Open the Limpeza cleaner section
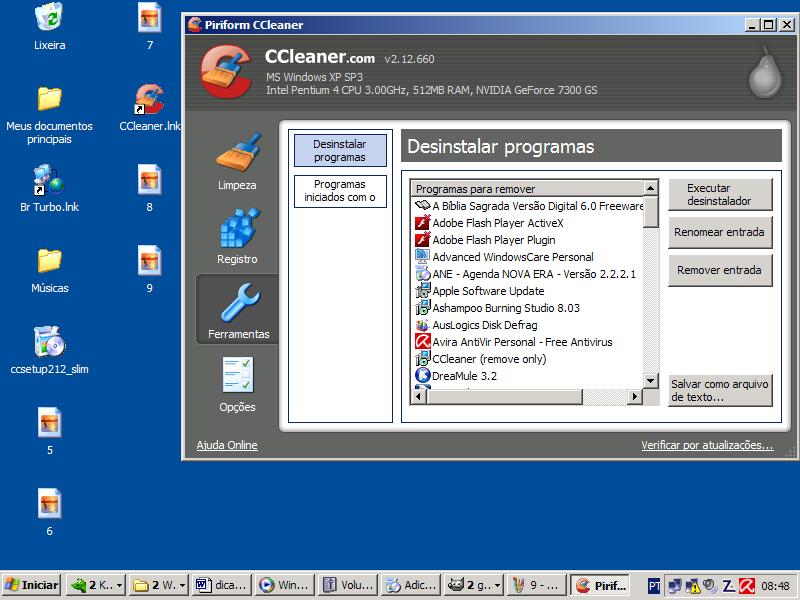This screenshot has width=800, height=600. coord(237,162)
